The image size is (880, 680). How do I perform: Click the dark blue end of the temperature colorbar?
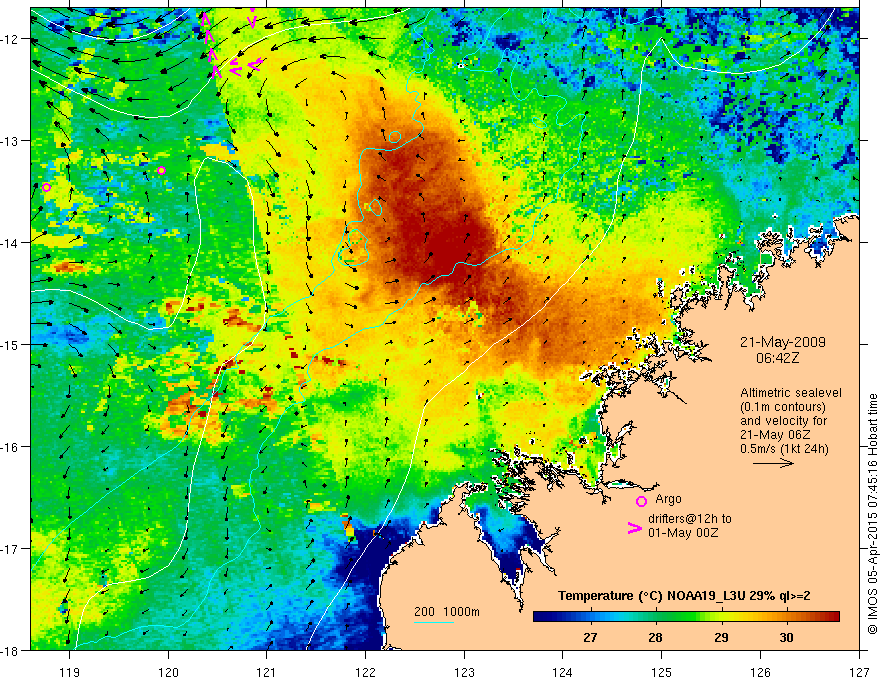tap(542, 617)
